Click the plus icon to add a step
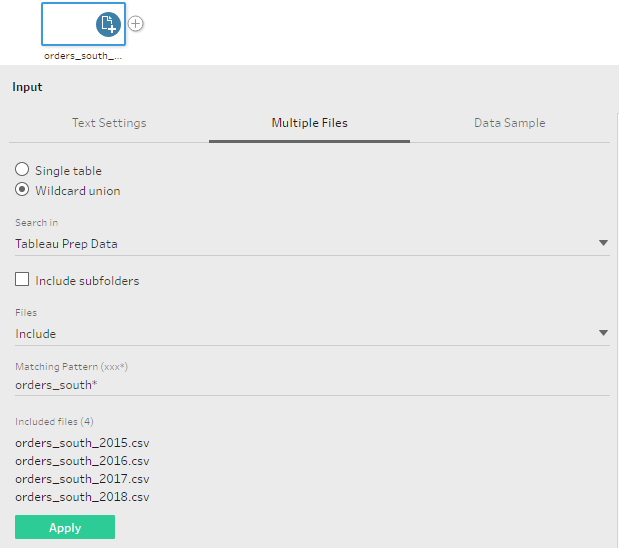 click(x=135, y=24)
